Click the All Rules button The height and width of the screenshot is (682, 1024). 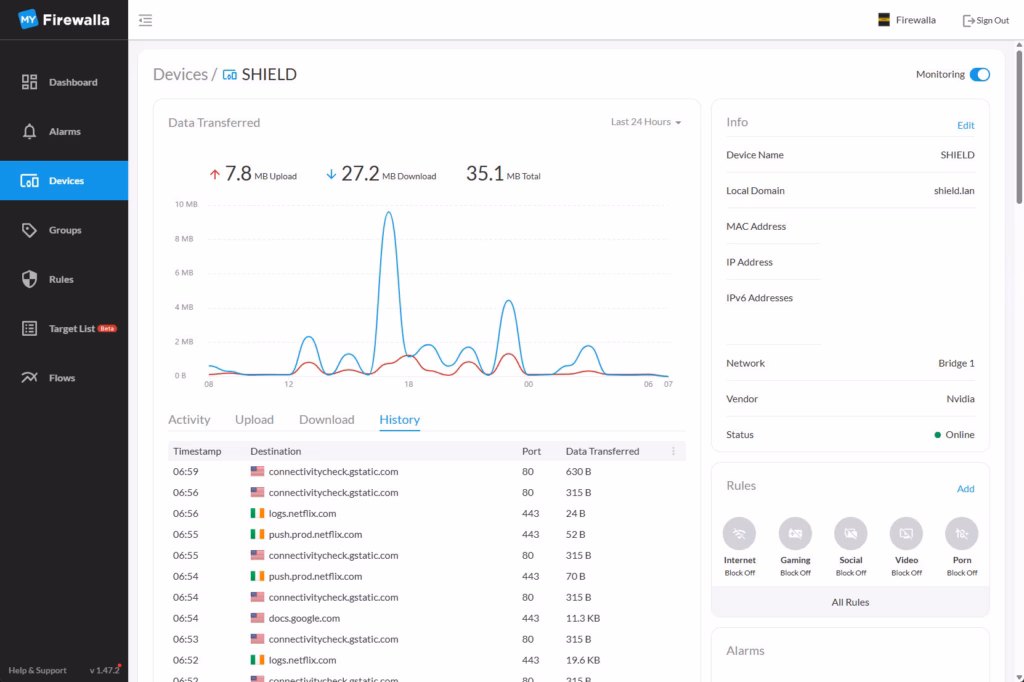[850, 602]
